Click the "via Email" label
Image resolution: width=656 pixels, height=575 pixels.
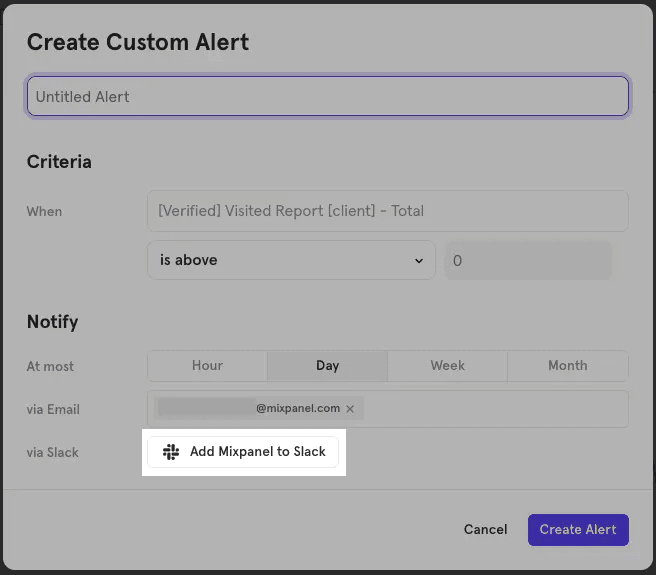click(x=53, y=409)
